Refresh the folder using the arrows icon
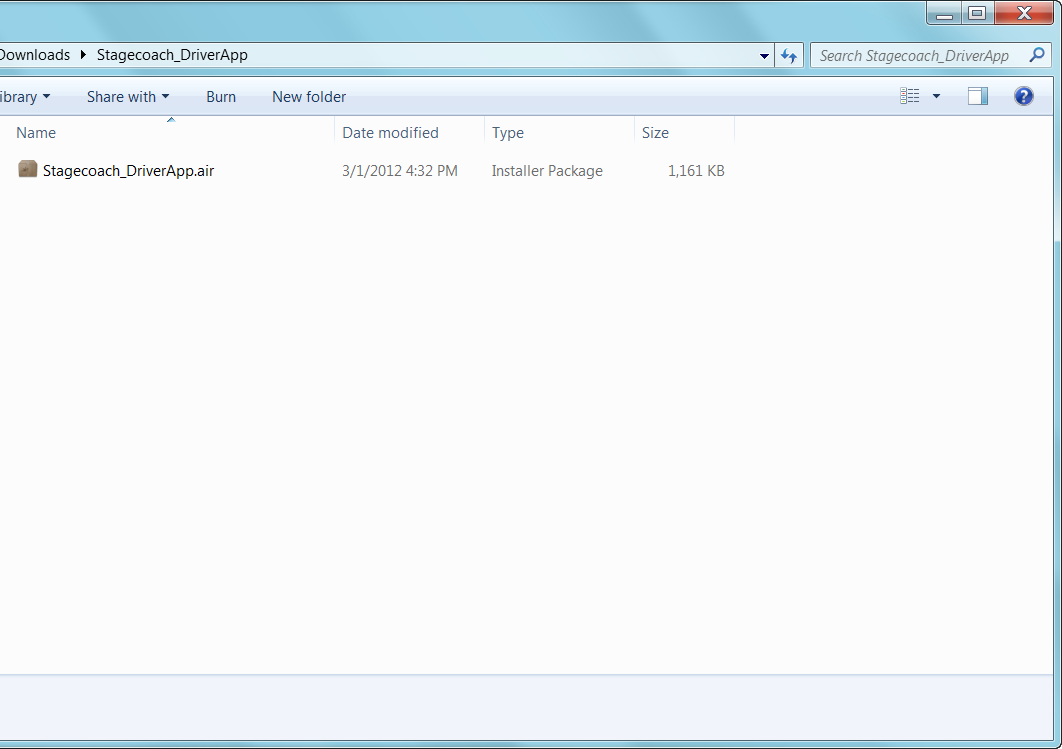Viewport: 1062px width, 749px height. click(x=789, y=56)
